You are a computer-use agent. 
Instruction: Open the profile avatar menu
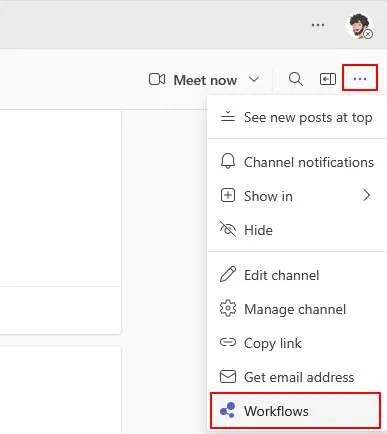click(x=359, y=26)
